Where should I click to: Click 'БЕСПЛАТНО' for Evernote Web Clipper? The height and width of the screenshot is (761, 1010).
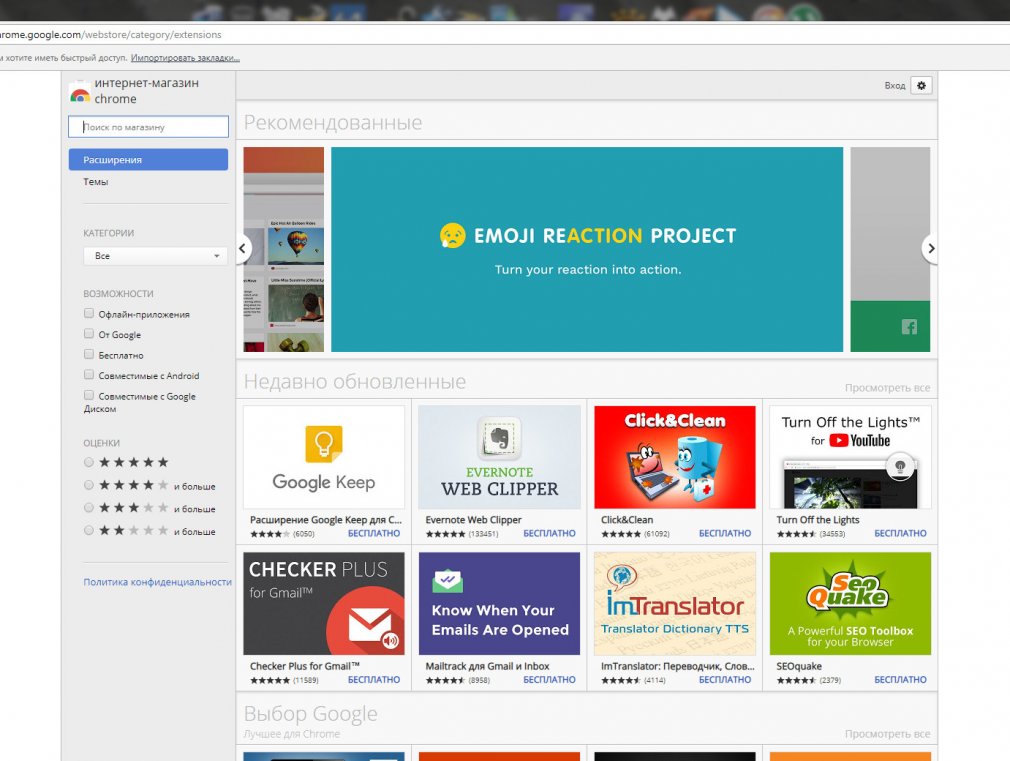coord(549,534)
